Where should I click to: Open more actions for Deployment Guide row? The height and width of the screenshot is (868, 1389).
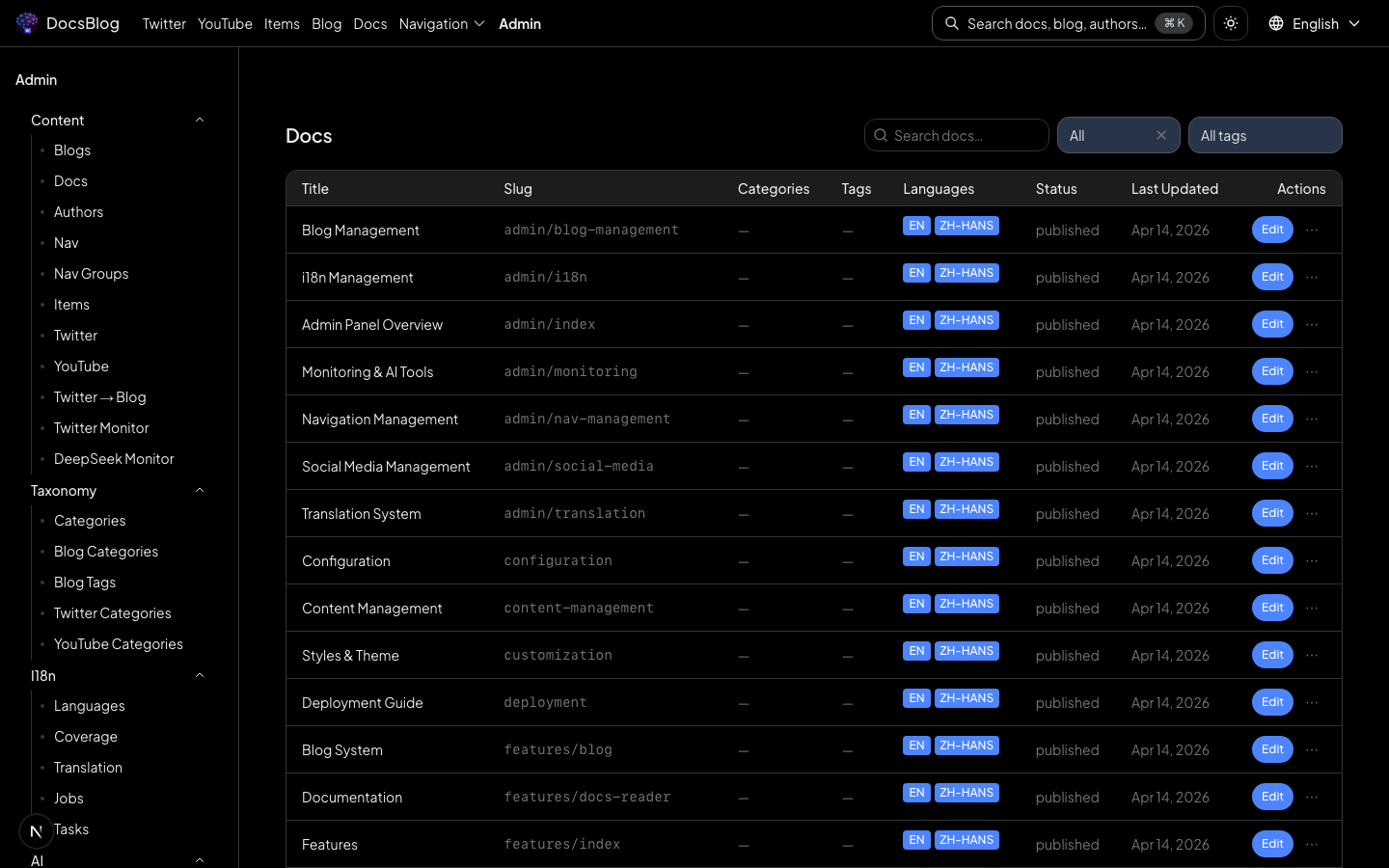click(x=1312, y=702)
